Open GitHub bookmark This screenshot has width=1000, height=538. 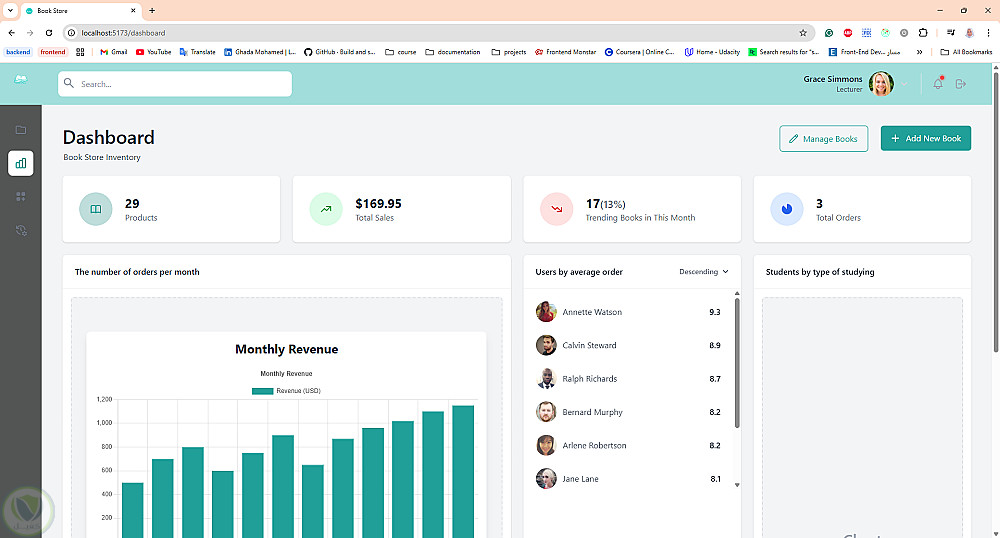(x=340, y=52)
